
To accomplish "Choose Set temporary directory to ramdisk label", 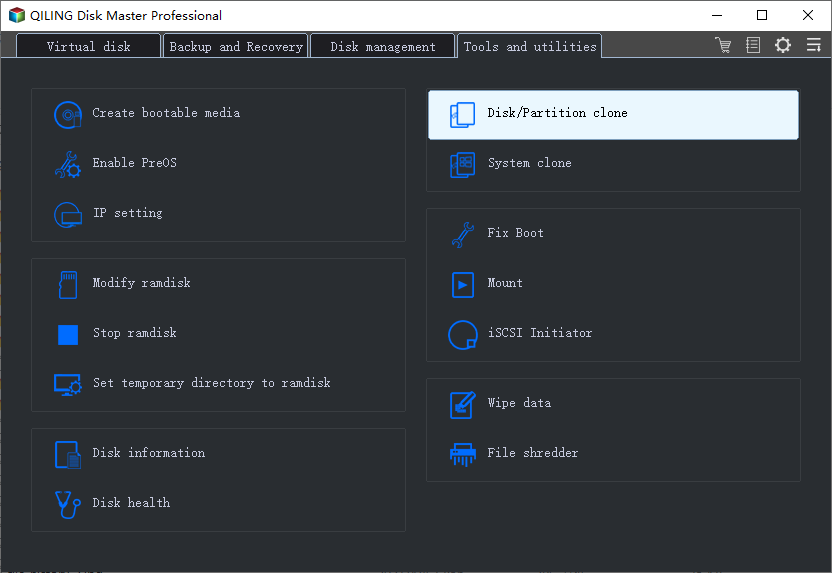I will coord(212,383).
